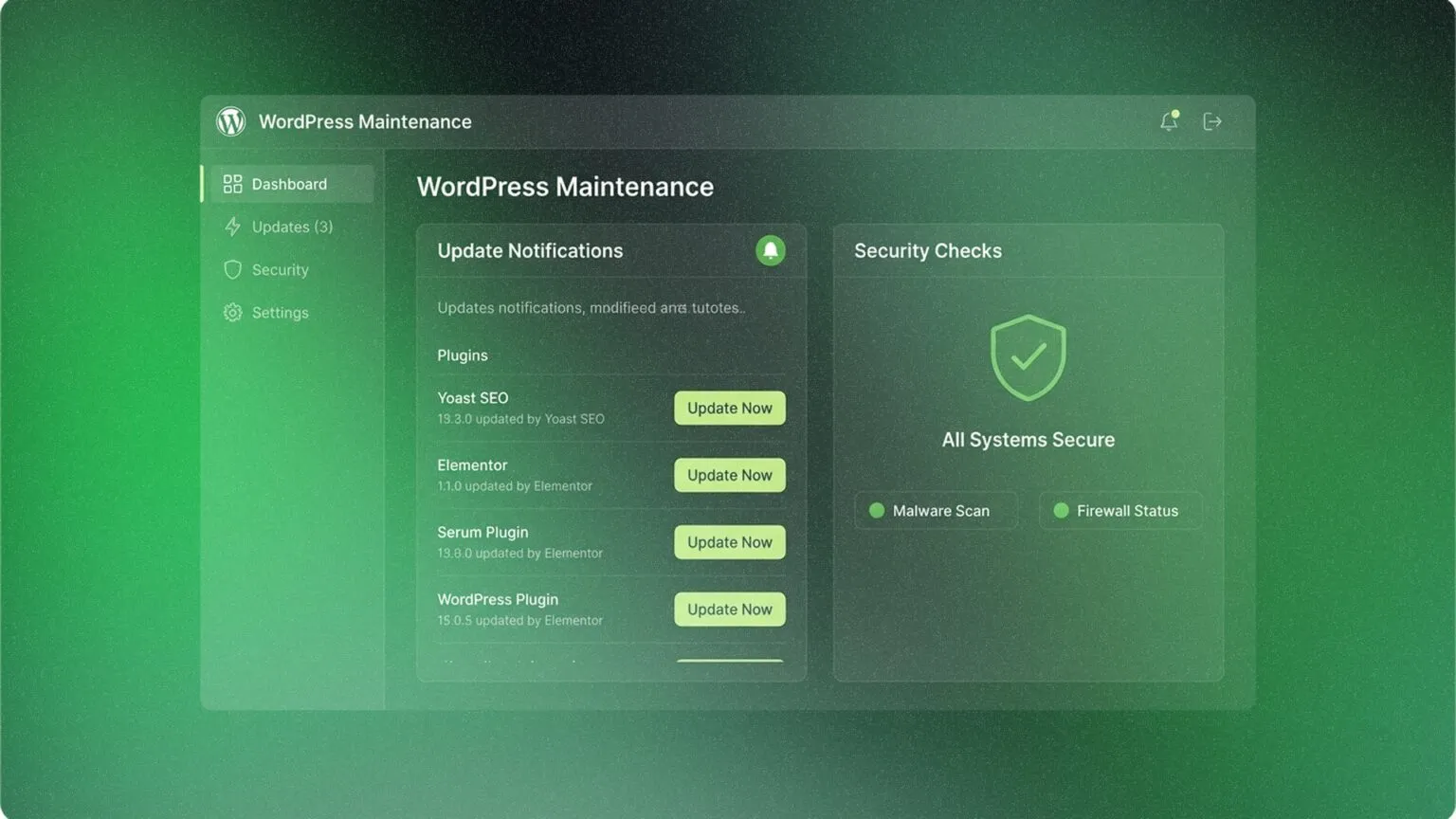Click the WordPress logo in the header
The image size is (1456, 819).
point(230,121)
